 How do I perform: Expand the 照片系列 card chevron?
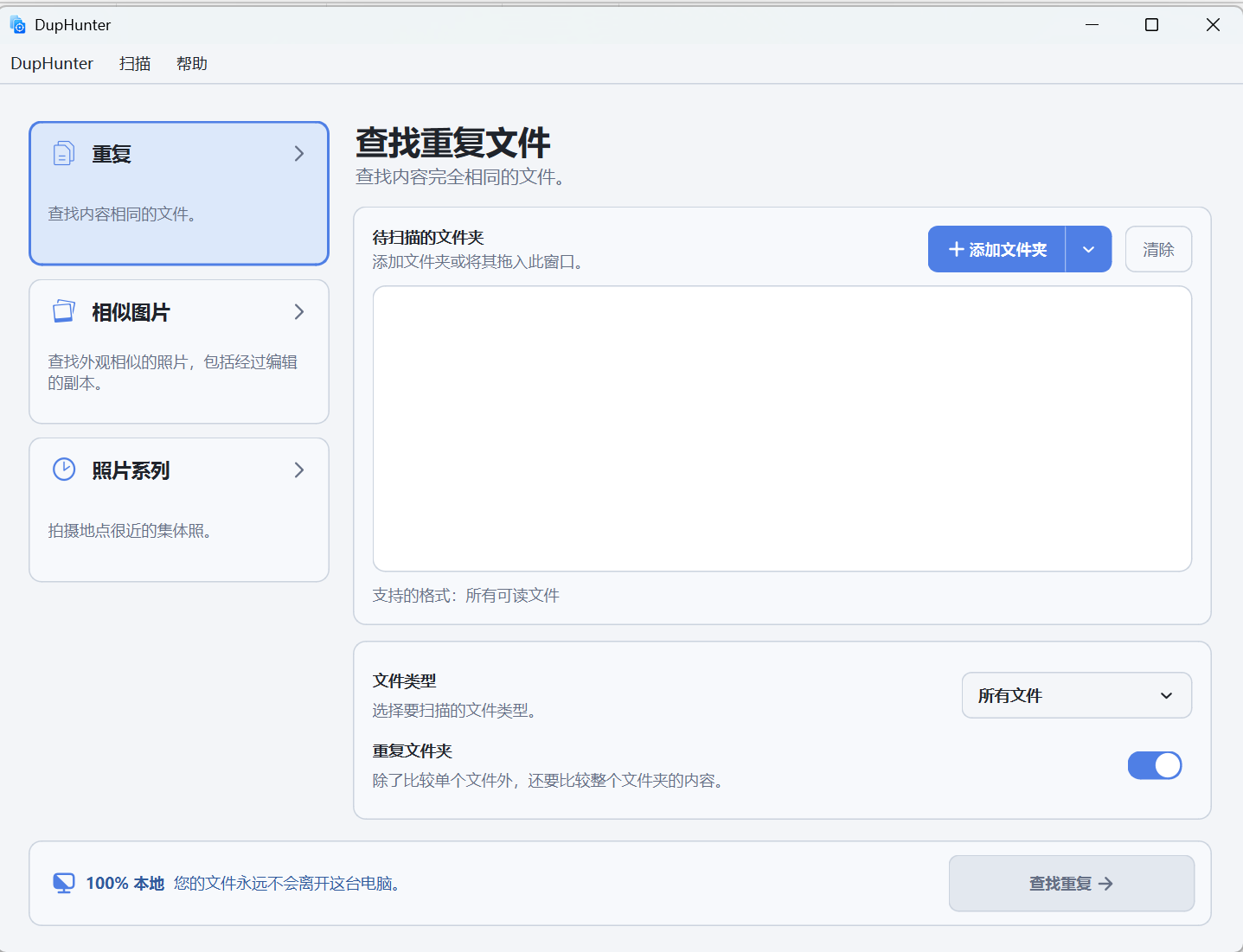[x=299, y=470]
